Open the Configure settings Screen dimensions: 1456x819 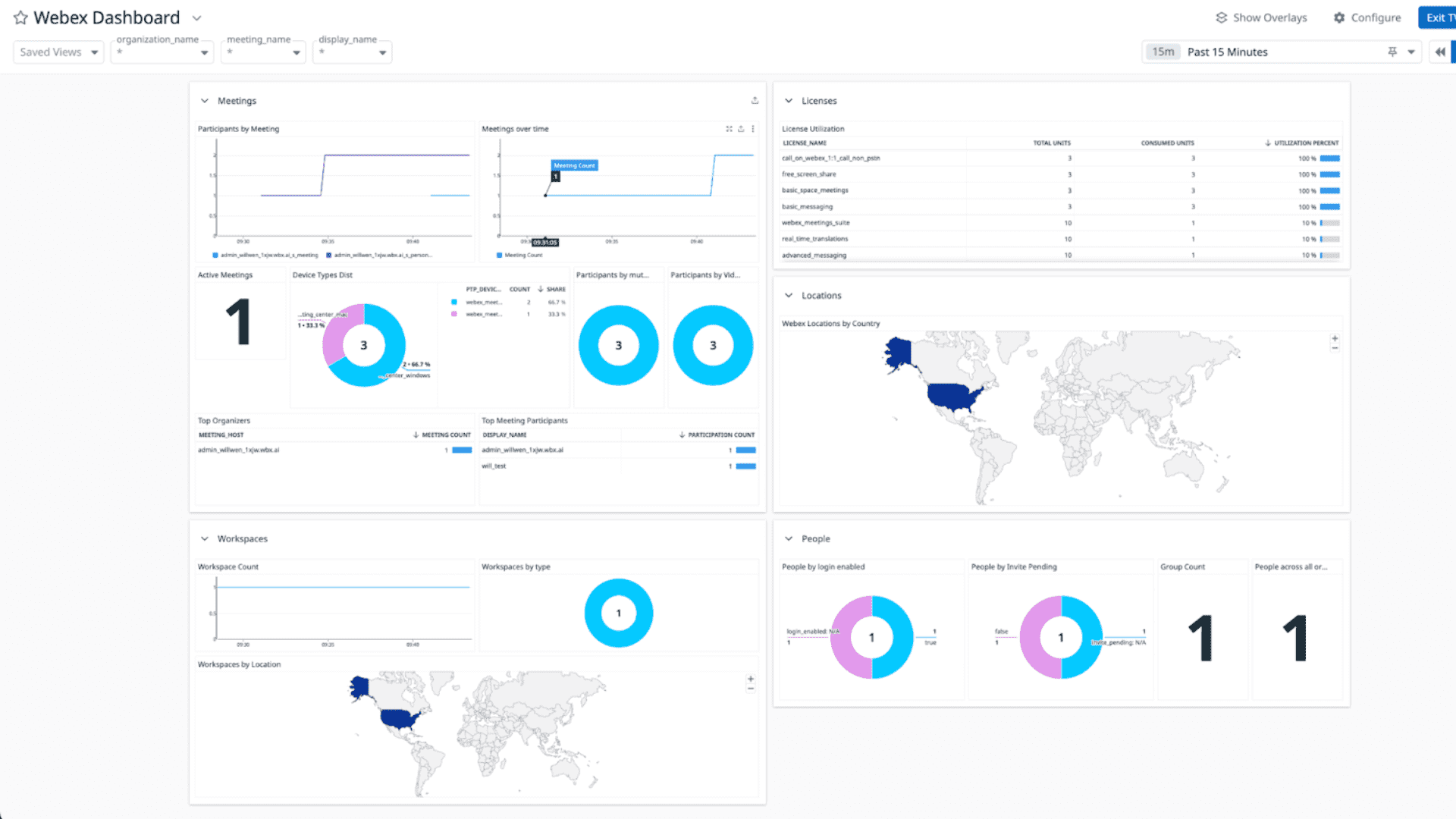point(1367,17)
